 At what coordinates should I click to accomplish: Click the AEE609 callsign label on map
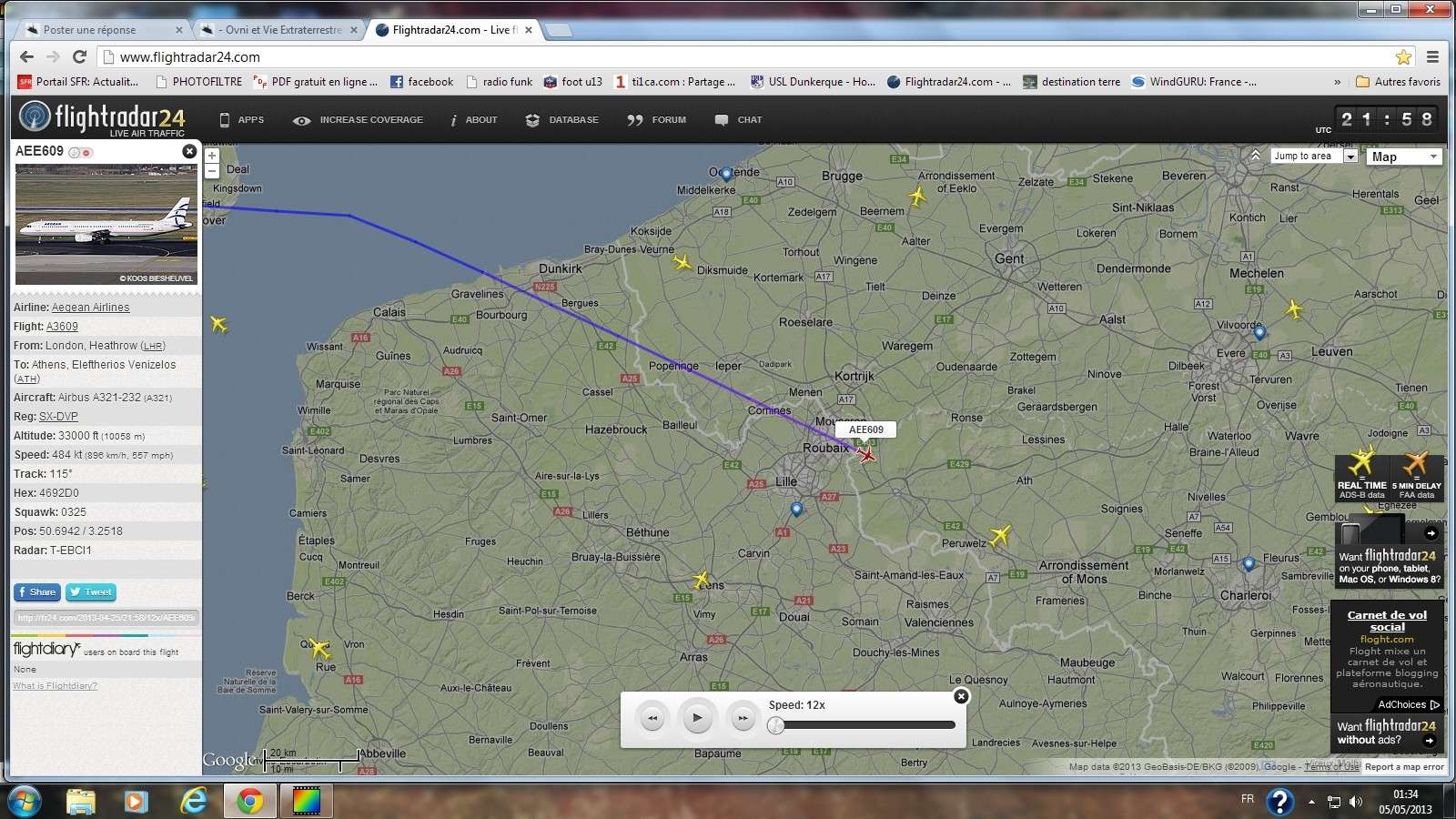click(866, 430)
